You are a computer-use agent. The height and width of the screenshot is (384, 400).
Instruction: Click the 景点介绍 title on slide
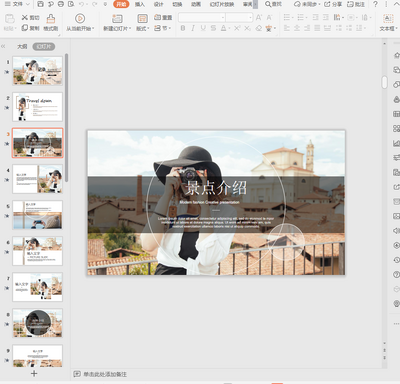[216, 188]
